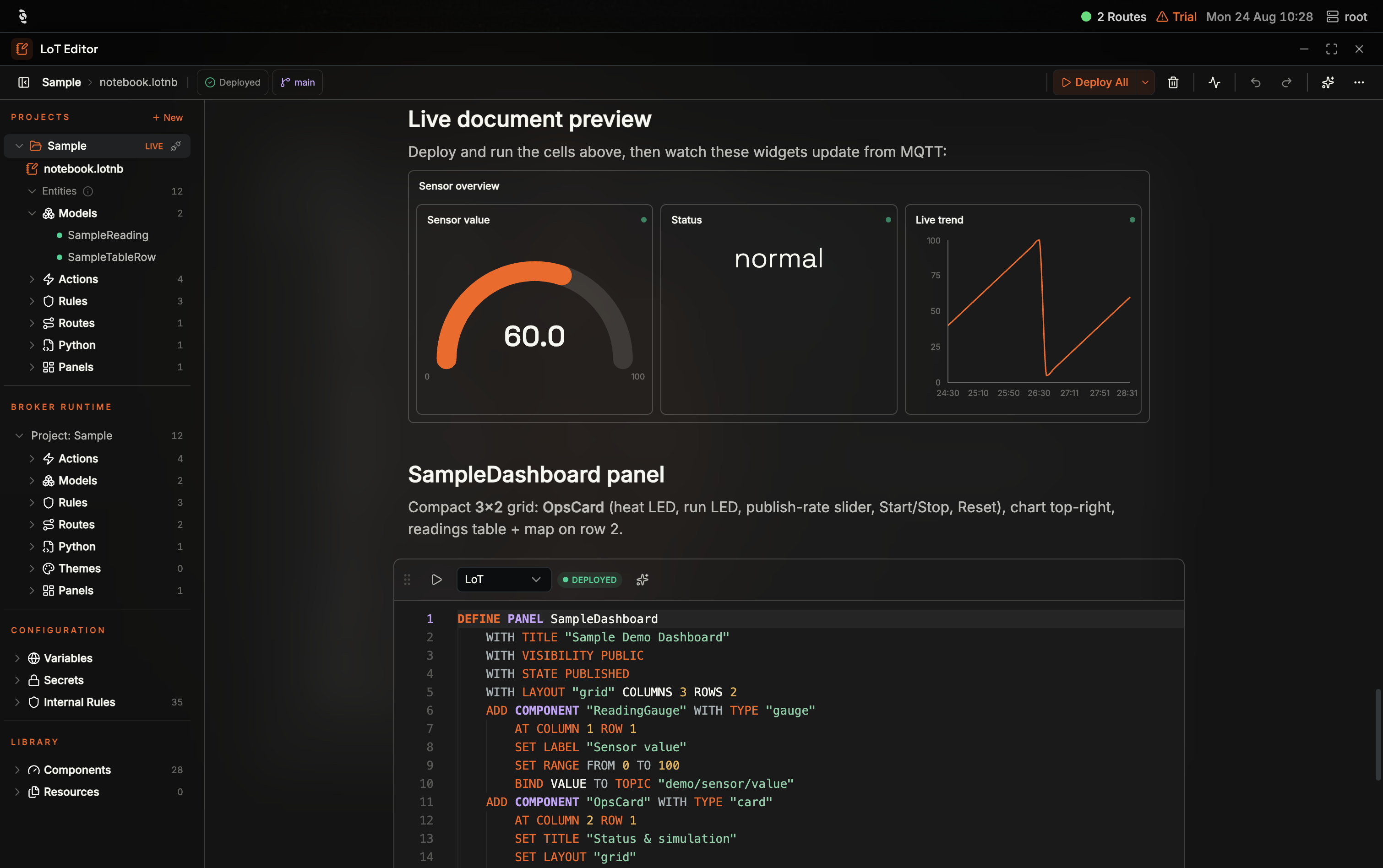Expand Actions under Projects

[x=32, y=279]
